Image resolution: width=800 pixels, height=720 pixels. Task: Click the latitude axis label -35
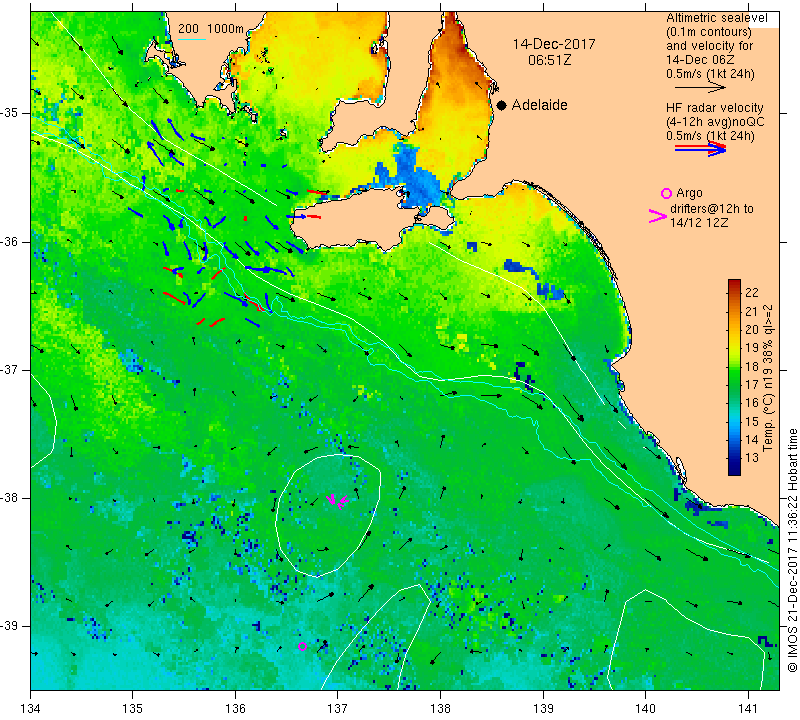[x=10, y=113]
